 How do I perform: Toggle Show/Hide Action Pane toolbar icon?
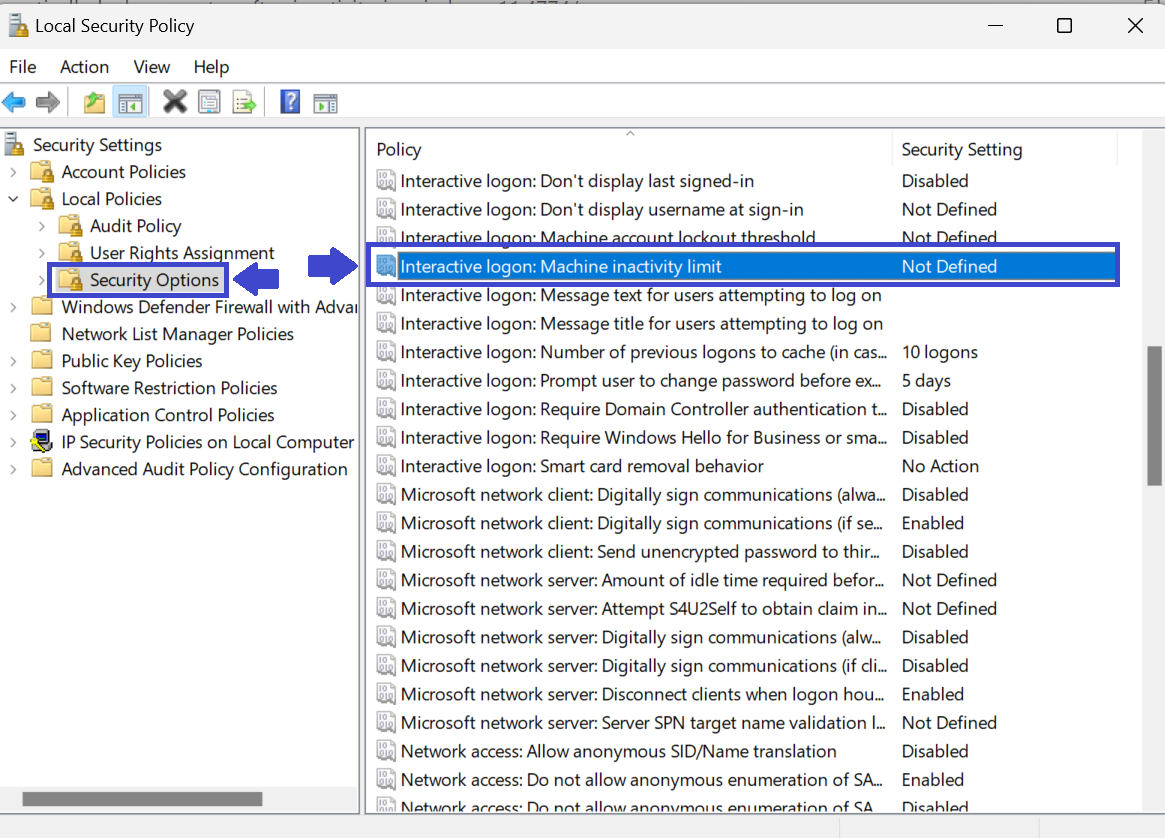point(325,102)
